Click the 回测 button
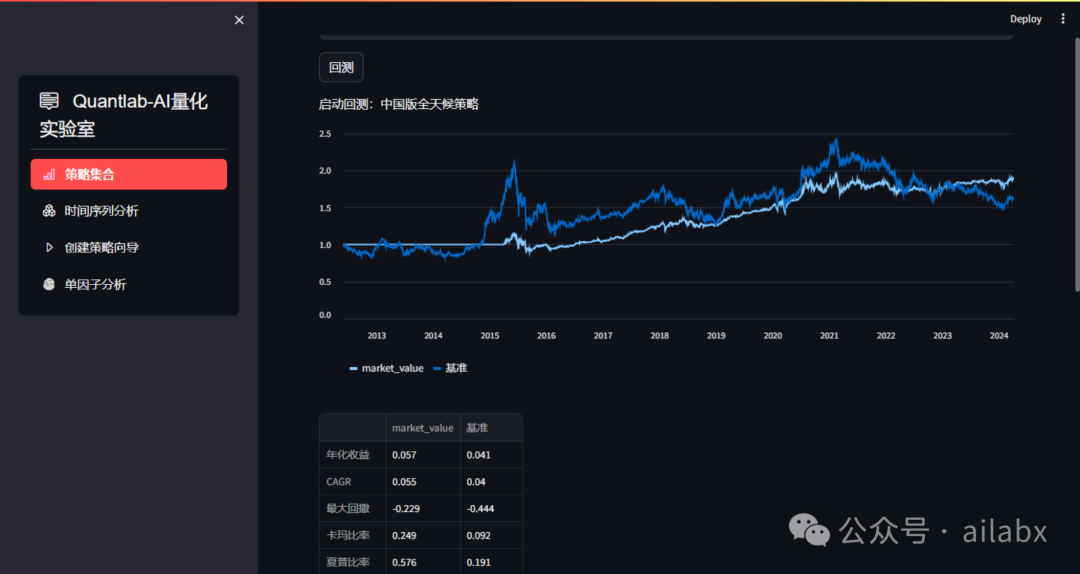The width and height of the screenshot is (1080, 574). click(x=341, y=68)
